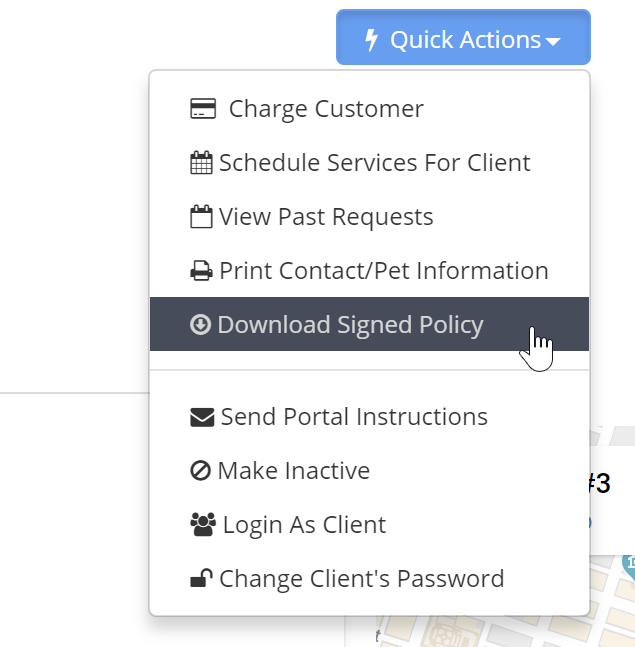
Task: Click the blank calendar icon beside View Past Requests
Action: (x=201, y=216)
